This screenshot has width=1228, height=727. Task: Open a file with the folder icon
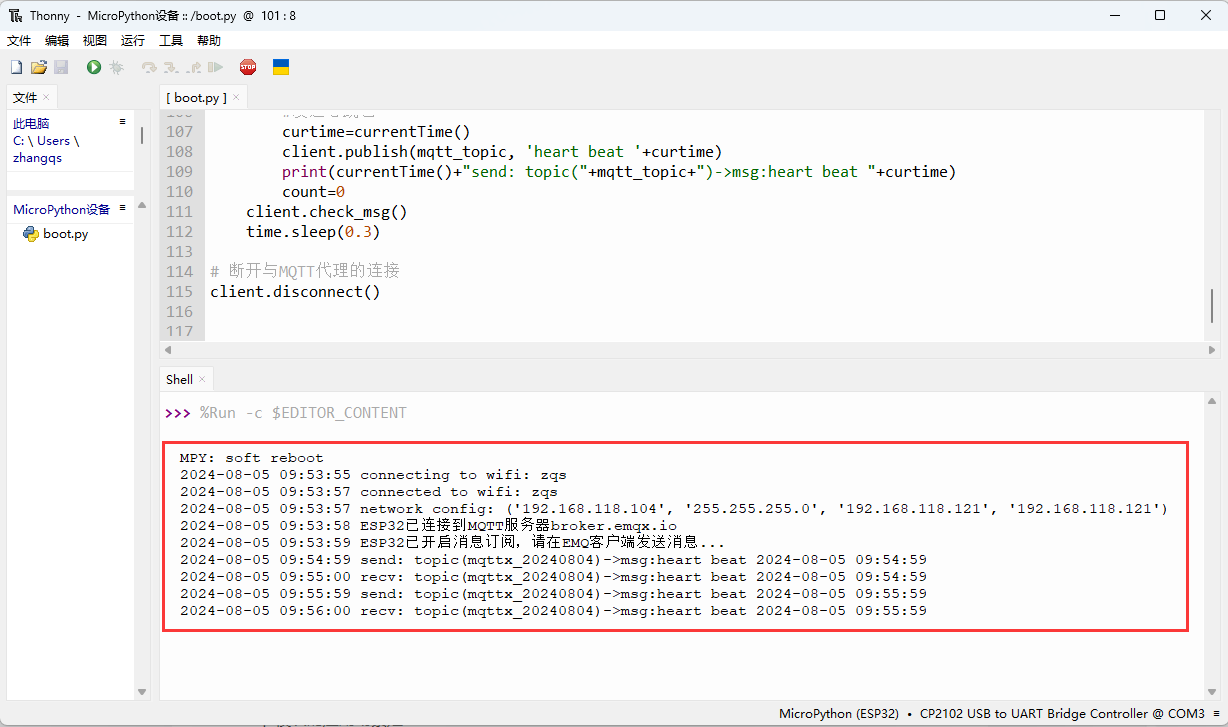(38, 67)
